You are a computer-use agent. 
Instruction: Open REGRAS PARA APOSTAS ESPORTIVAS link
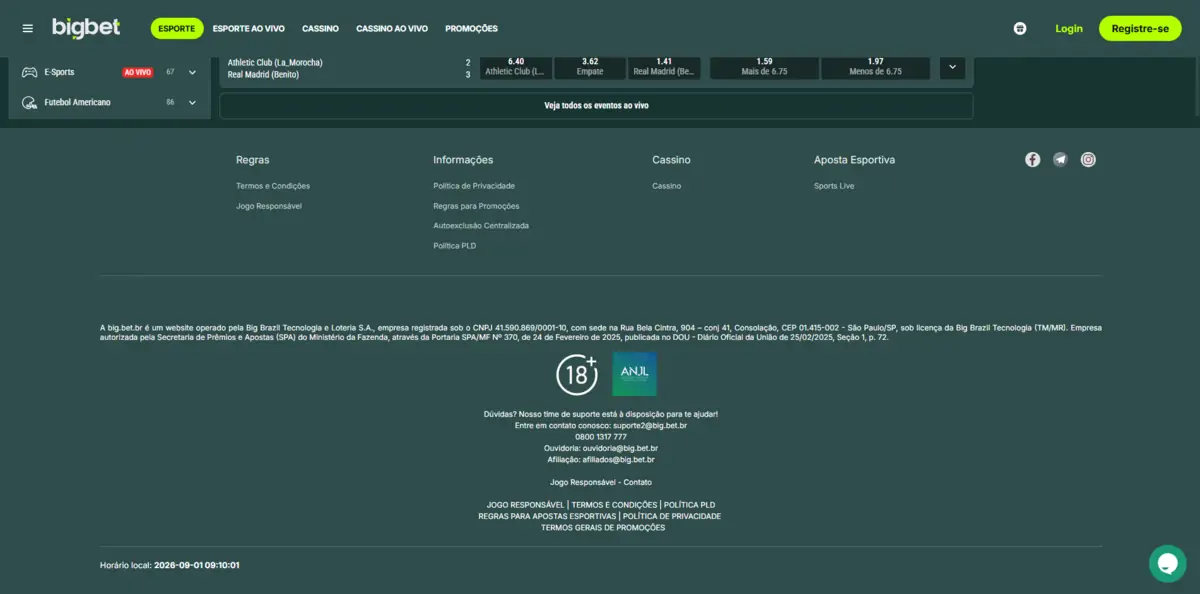point(547,516)
